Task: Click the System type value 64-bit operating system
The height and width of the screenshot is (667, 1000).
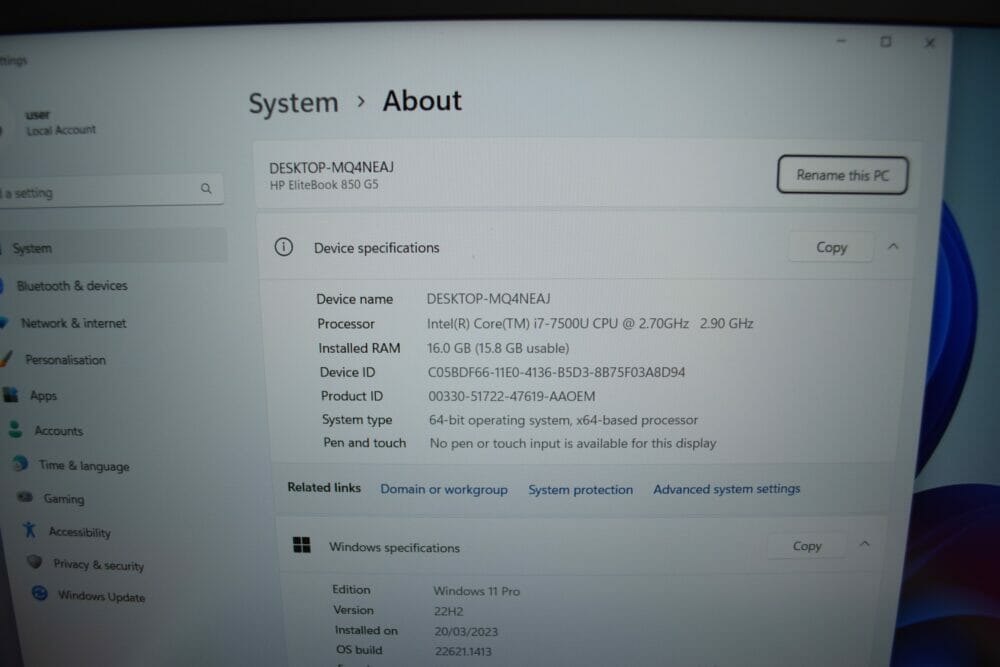Action: (x=563, y=420)
